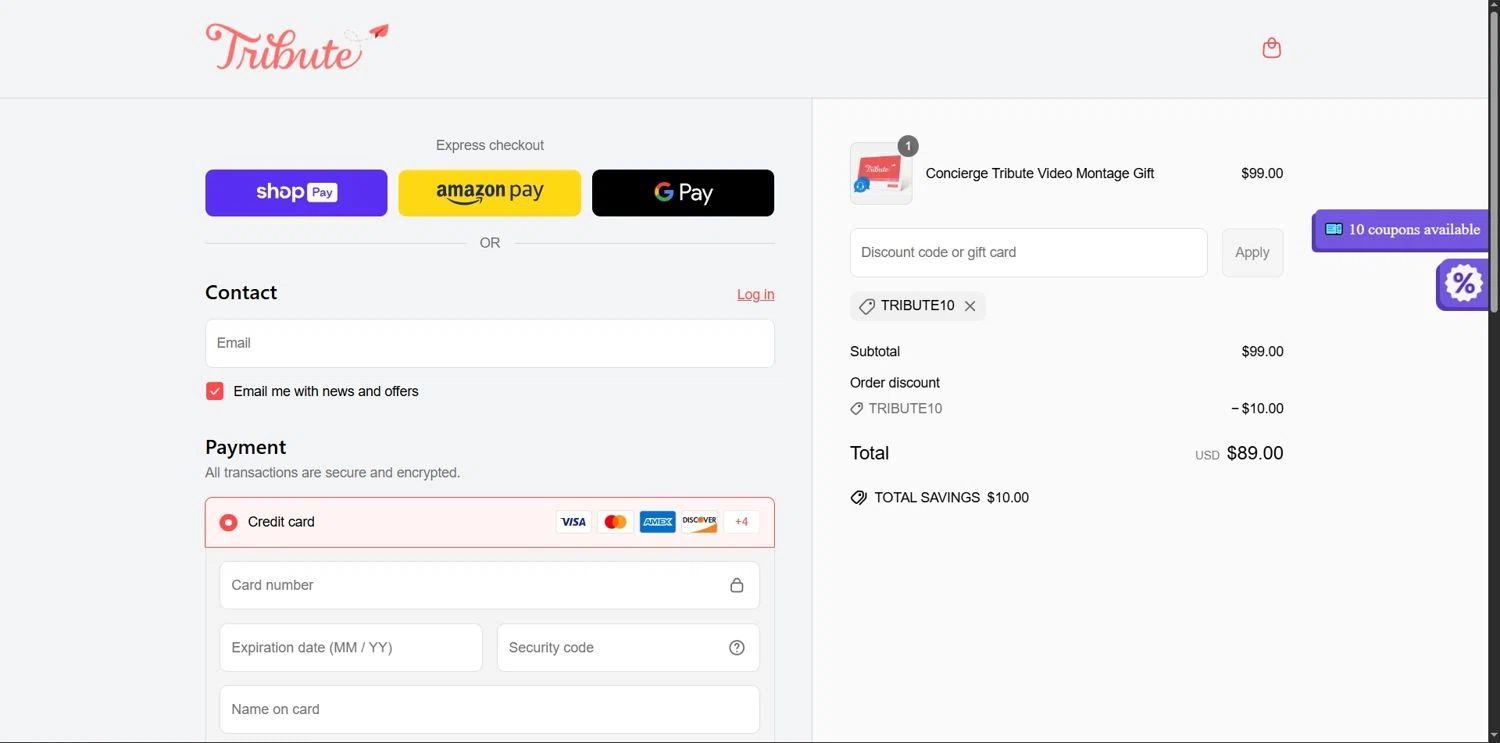The width and height of the screenshot is (1500, 743).
Task: Click the Mastercard icon
Action: (615, 522)
